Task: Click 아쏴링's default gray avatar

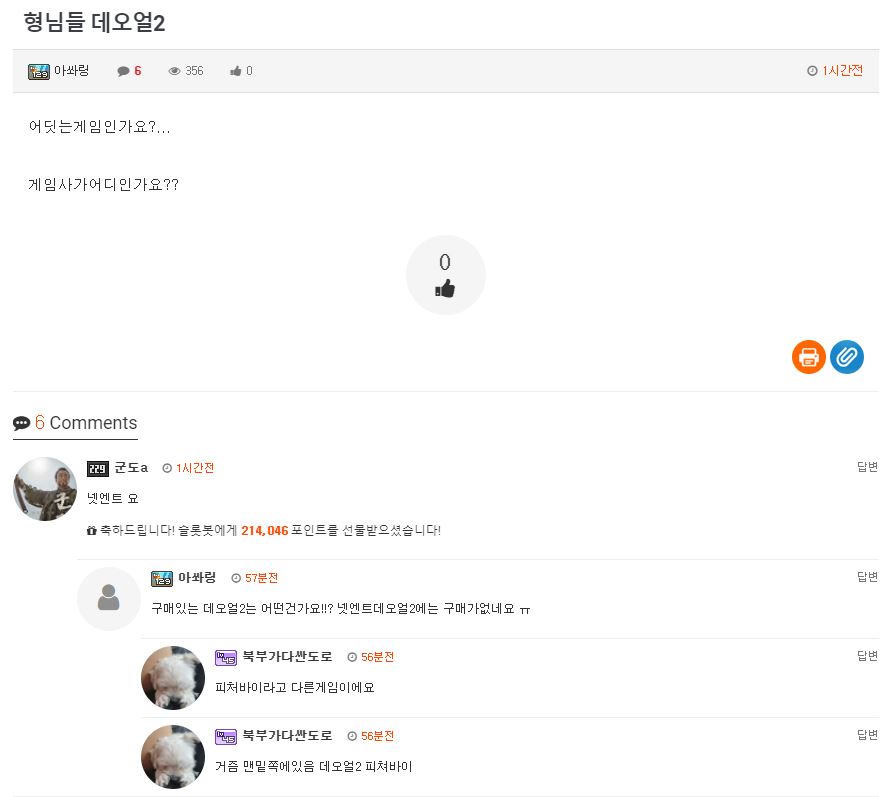Action: pyautogui.click(x=109, y=599)
